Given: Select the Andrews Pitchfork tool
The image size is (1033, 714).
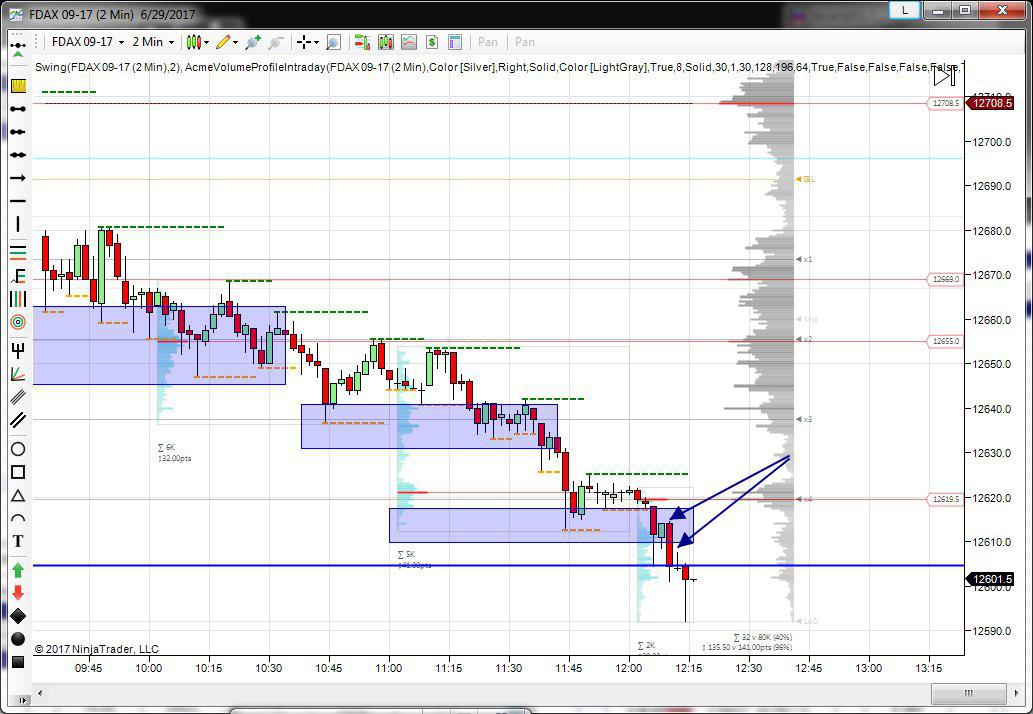Looking at the screenshot, I should pos(18,349).
